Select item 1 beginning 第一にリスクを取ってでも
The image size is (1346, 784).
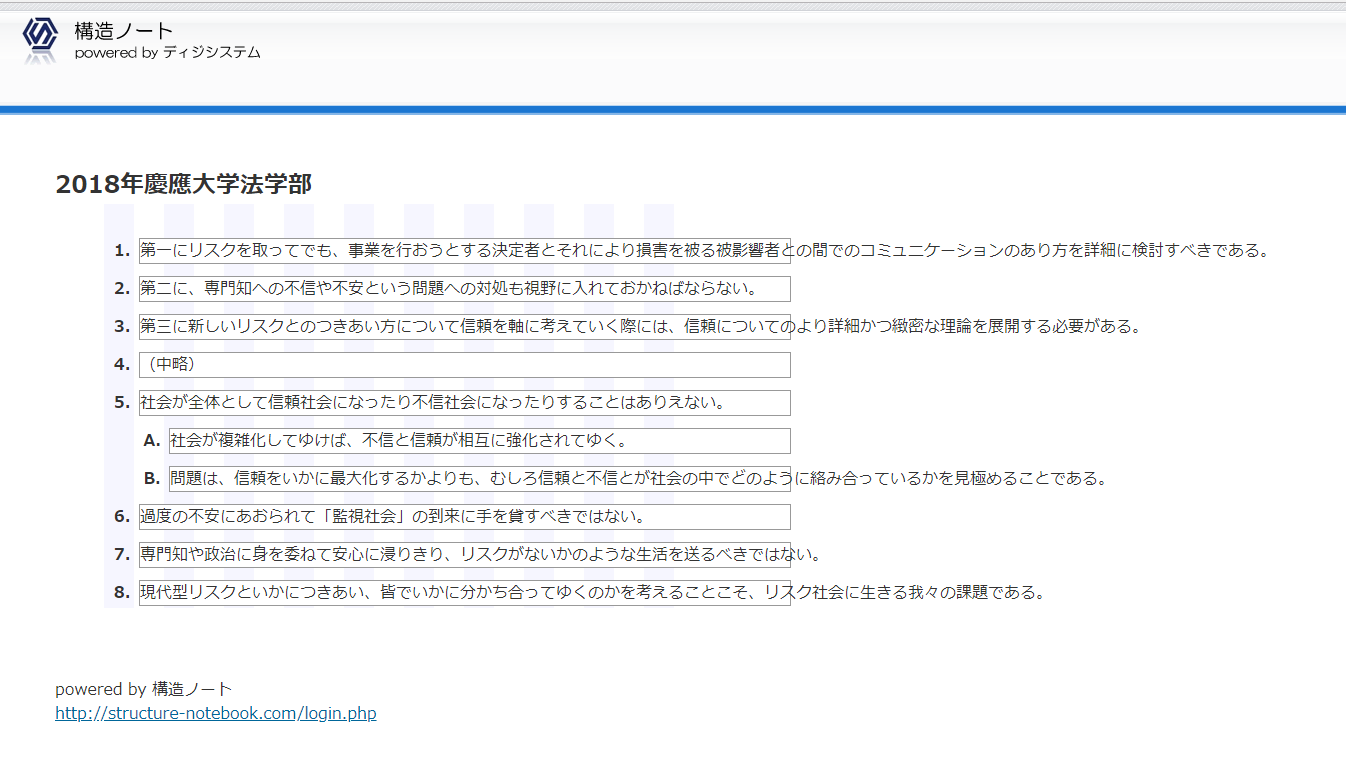coord(464,251)
